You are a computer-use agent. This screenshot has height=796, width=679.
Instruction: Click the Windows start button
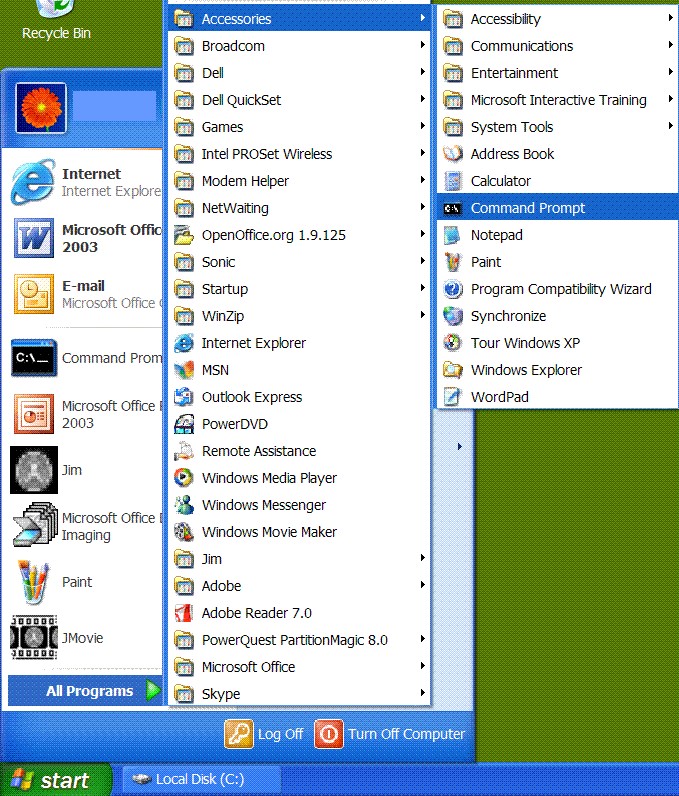pos(55,780)
